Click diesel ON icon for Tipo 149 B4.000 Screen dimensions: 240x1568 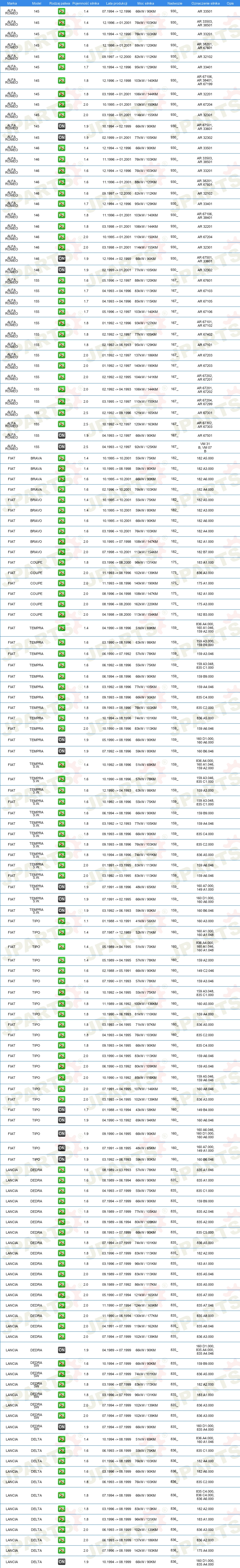click(x=61, y=1110)
